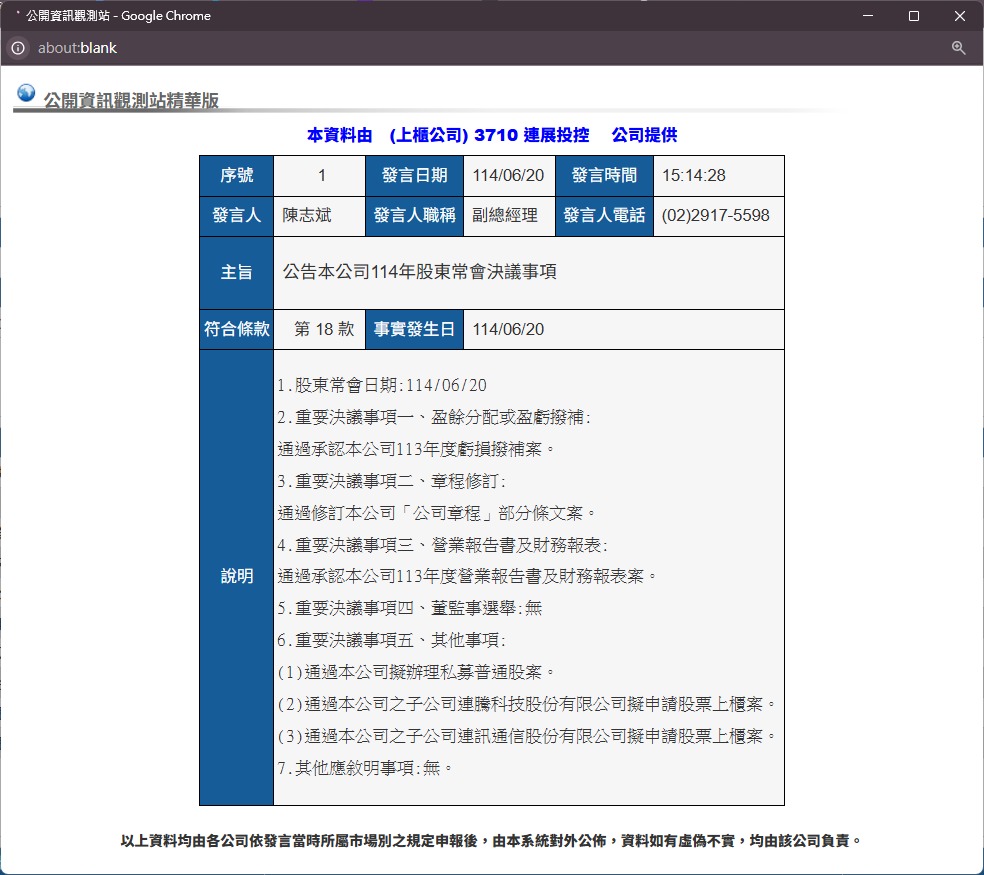The image size is (984, 875).
Task: Click the window title 公開資訊觀測站 - Google Chrome
Action: 118,16
